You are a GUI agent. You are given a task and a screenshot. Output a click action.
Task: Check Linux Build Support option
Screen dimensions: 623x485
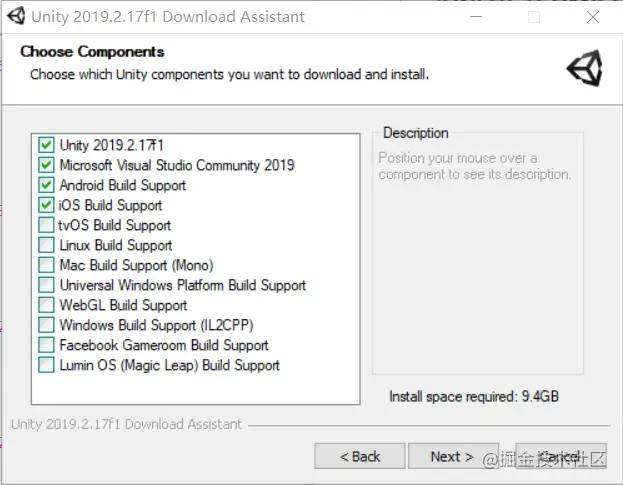pos(47,245)
